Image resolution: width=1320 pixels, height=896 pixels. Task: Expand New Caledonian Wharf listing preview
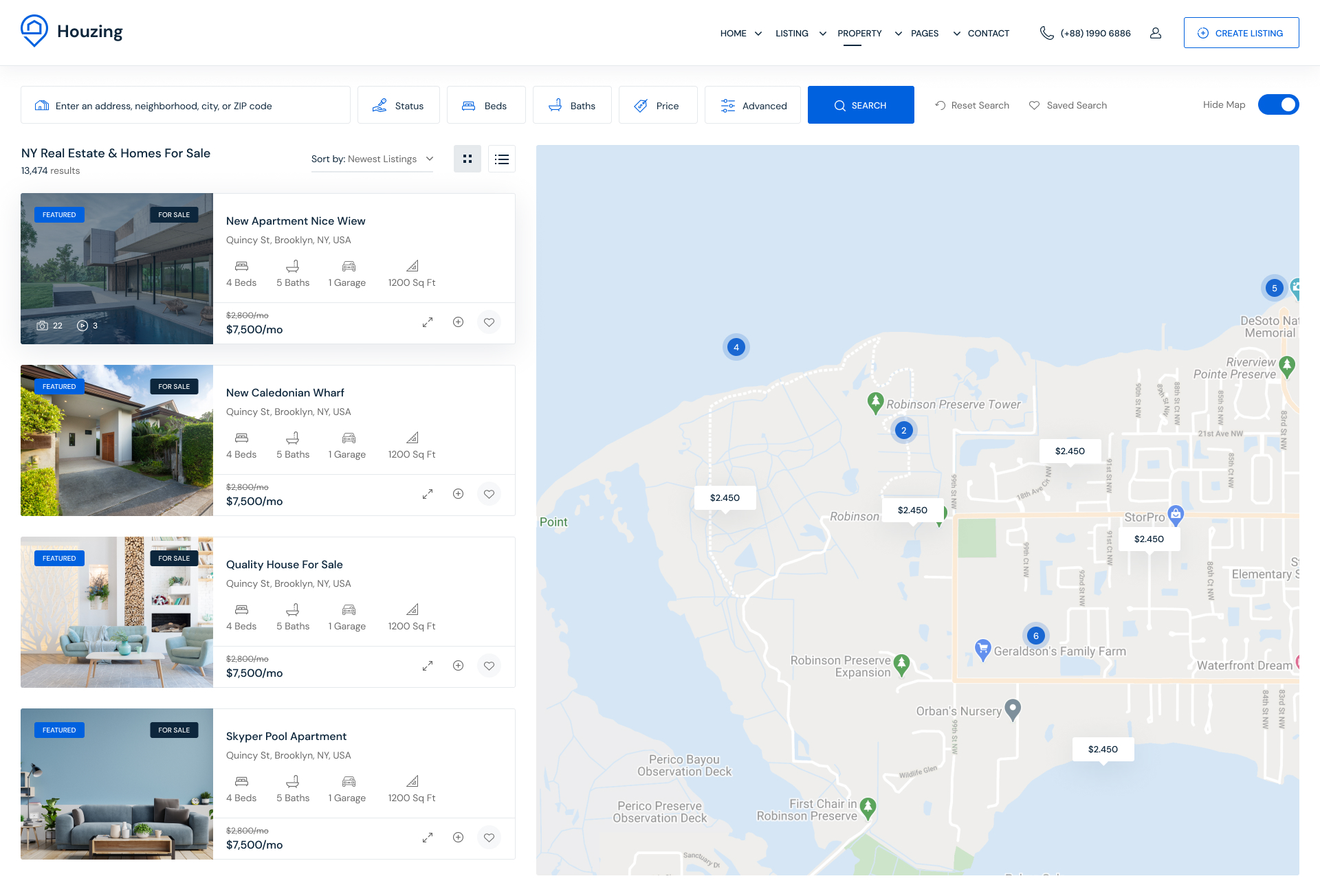point(428,494)
